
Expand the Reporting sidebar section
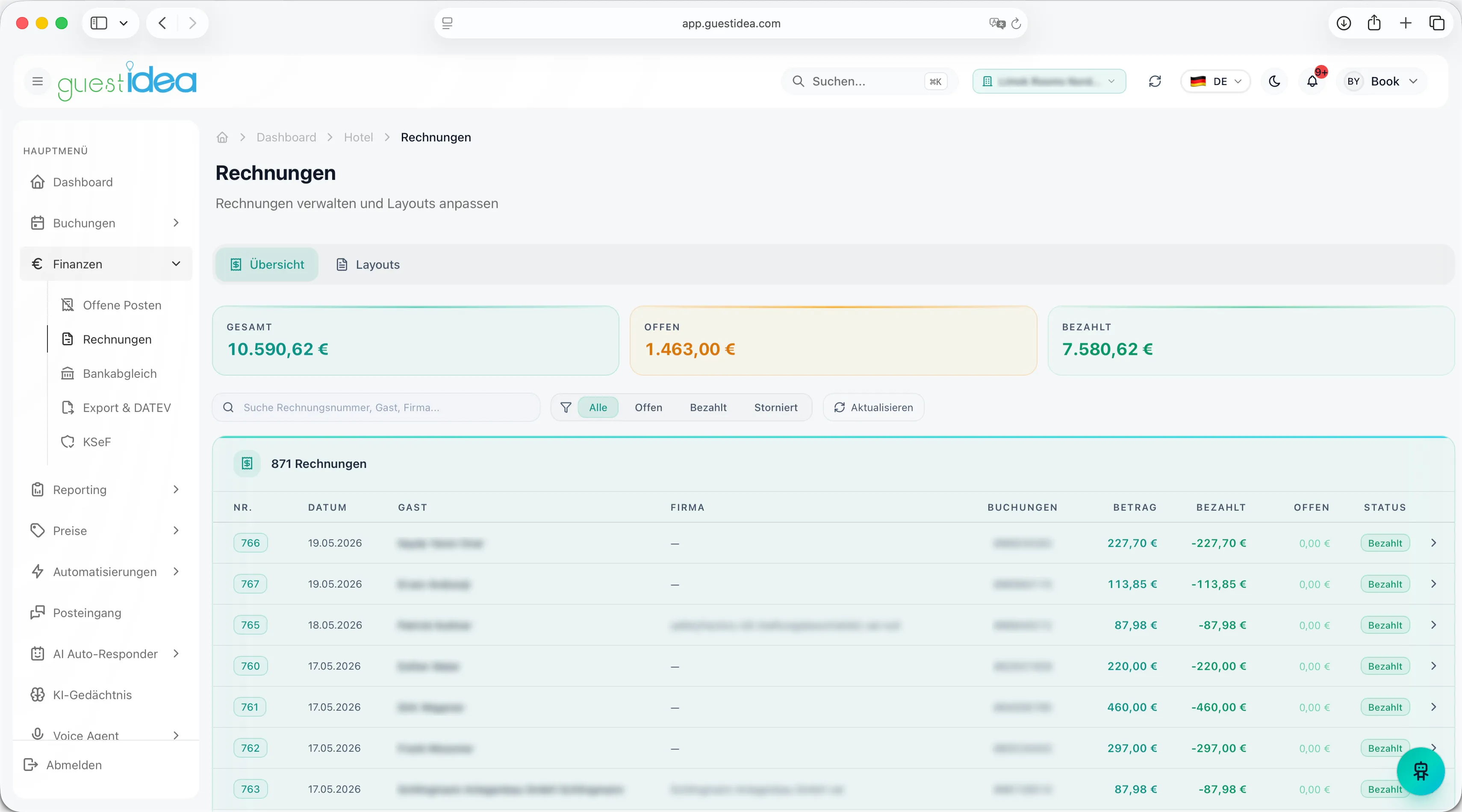pos(106,490)
